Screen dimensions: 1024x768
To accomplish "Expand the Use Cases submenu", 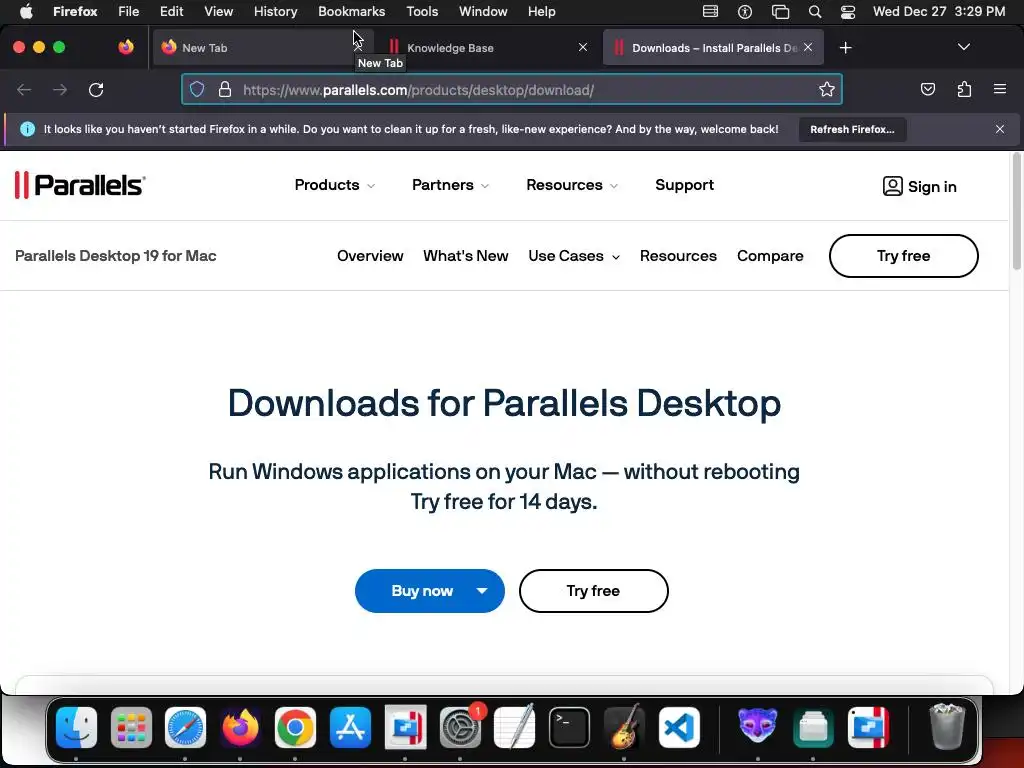I will pyautogui.click(x=574, y=256).
